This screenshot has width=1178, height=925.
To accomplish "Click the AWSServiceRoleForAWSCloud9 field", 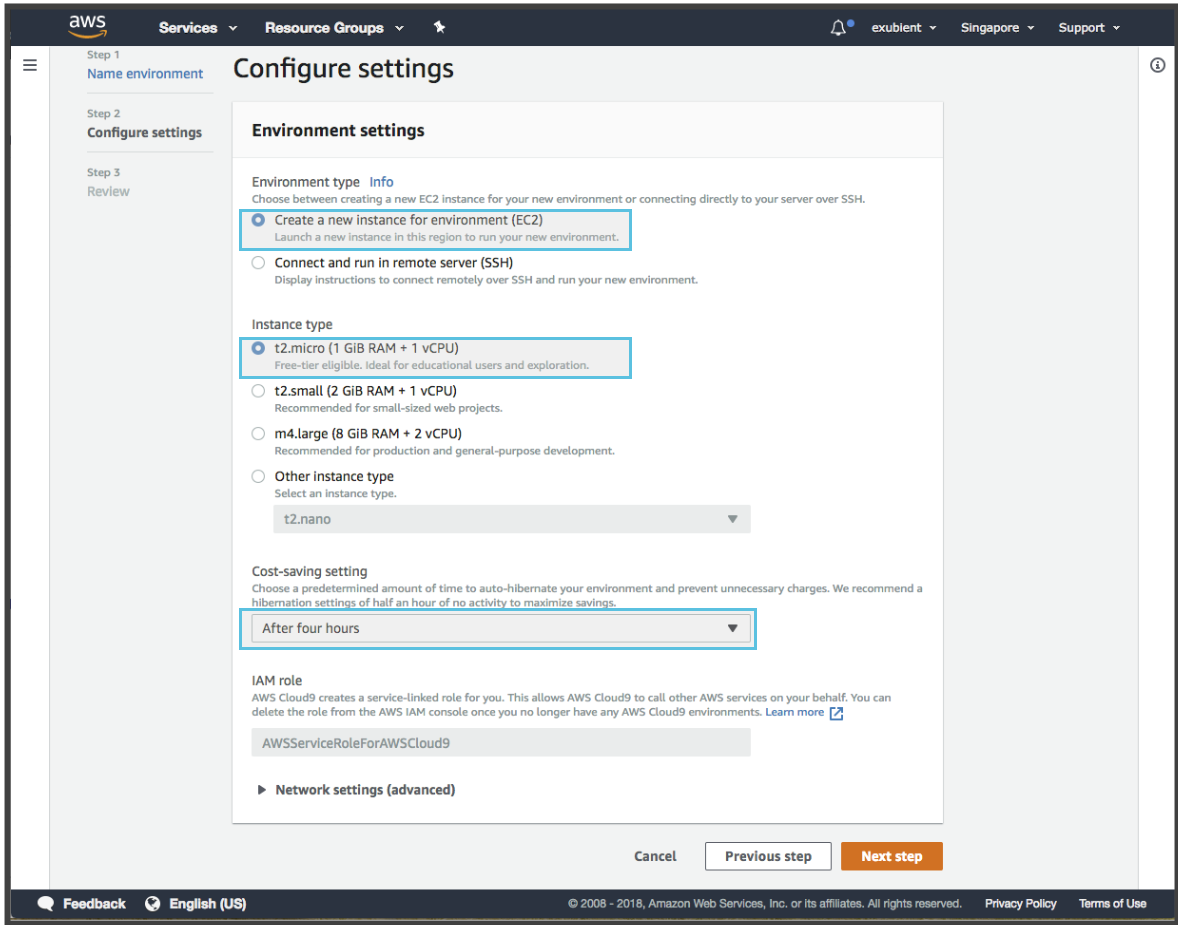I will pos(501,743).
